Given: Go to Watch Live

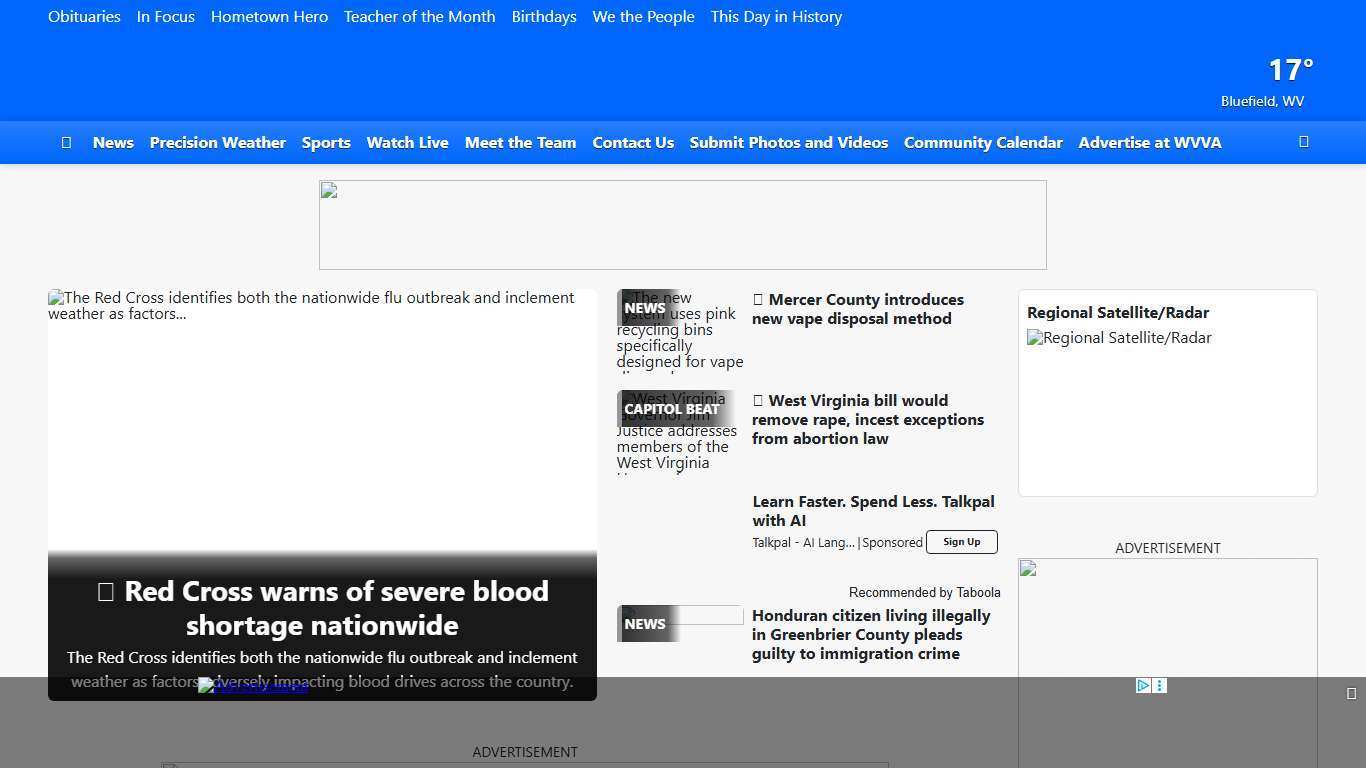Looking at the screenshot, I should [407, 142].
